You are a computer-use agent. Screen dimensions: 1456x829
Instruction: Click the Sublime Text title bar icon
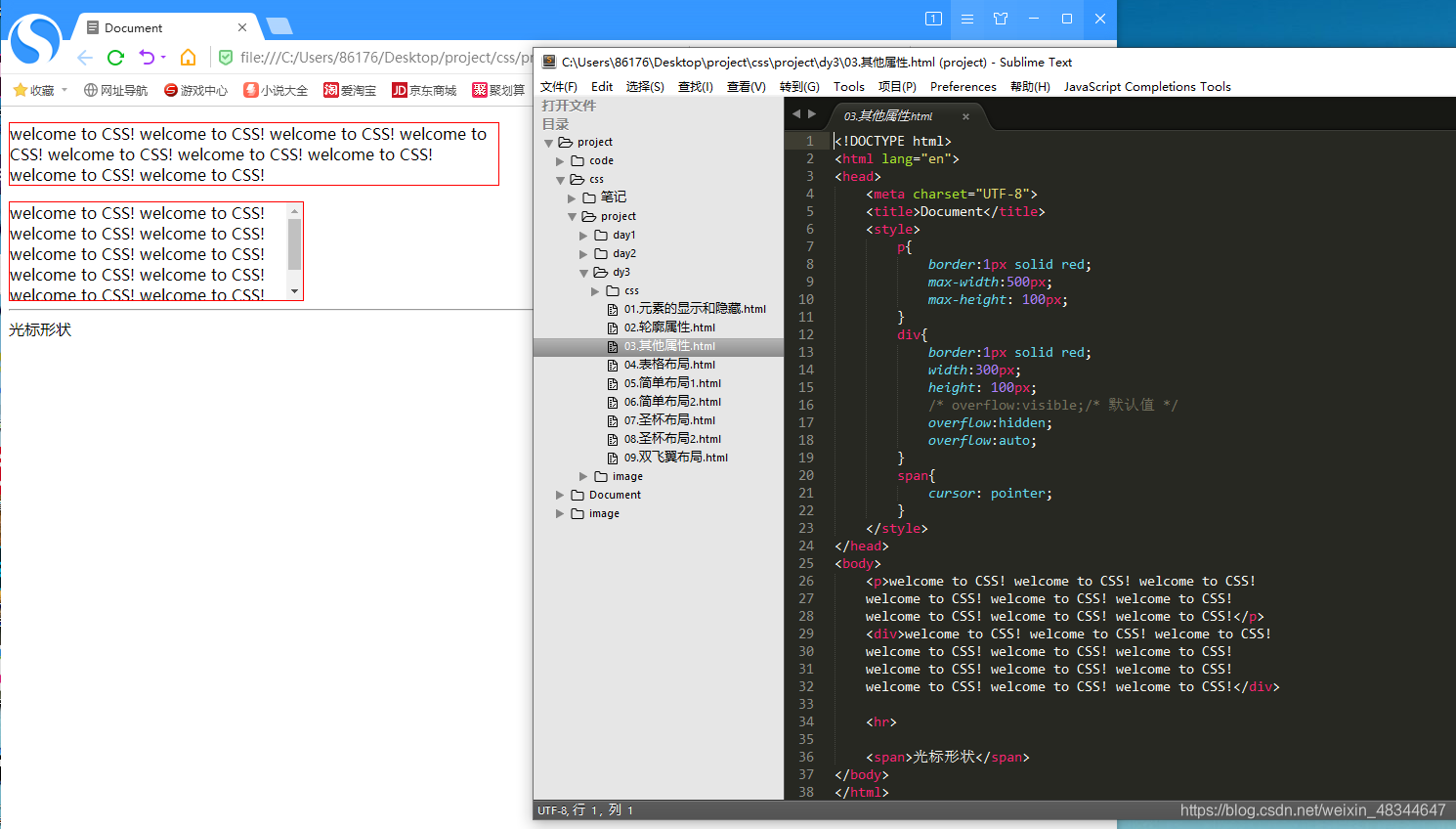point(548,62)
